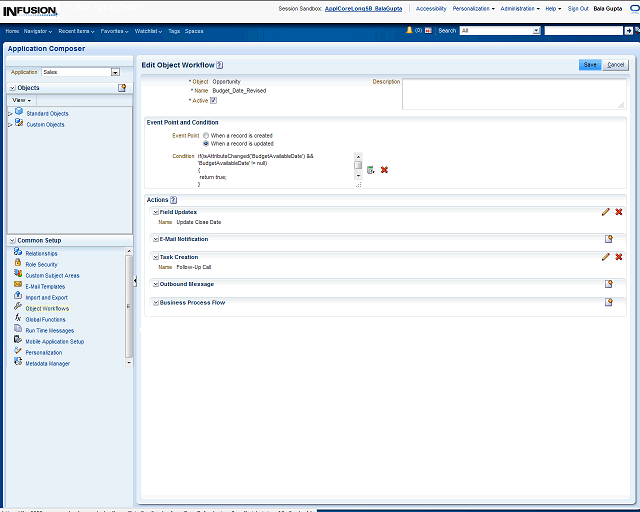Add a new Outbound Message action
This screenshot has width=640, height=512.
point(608,284)
